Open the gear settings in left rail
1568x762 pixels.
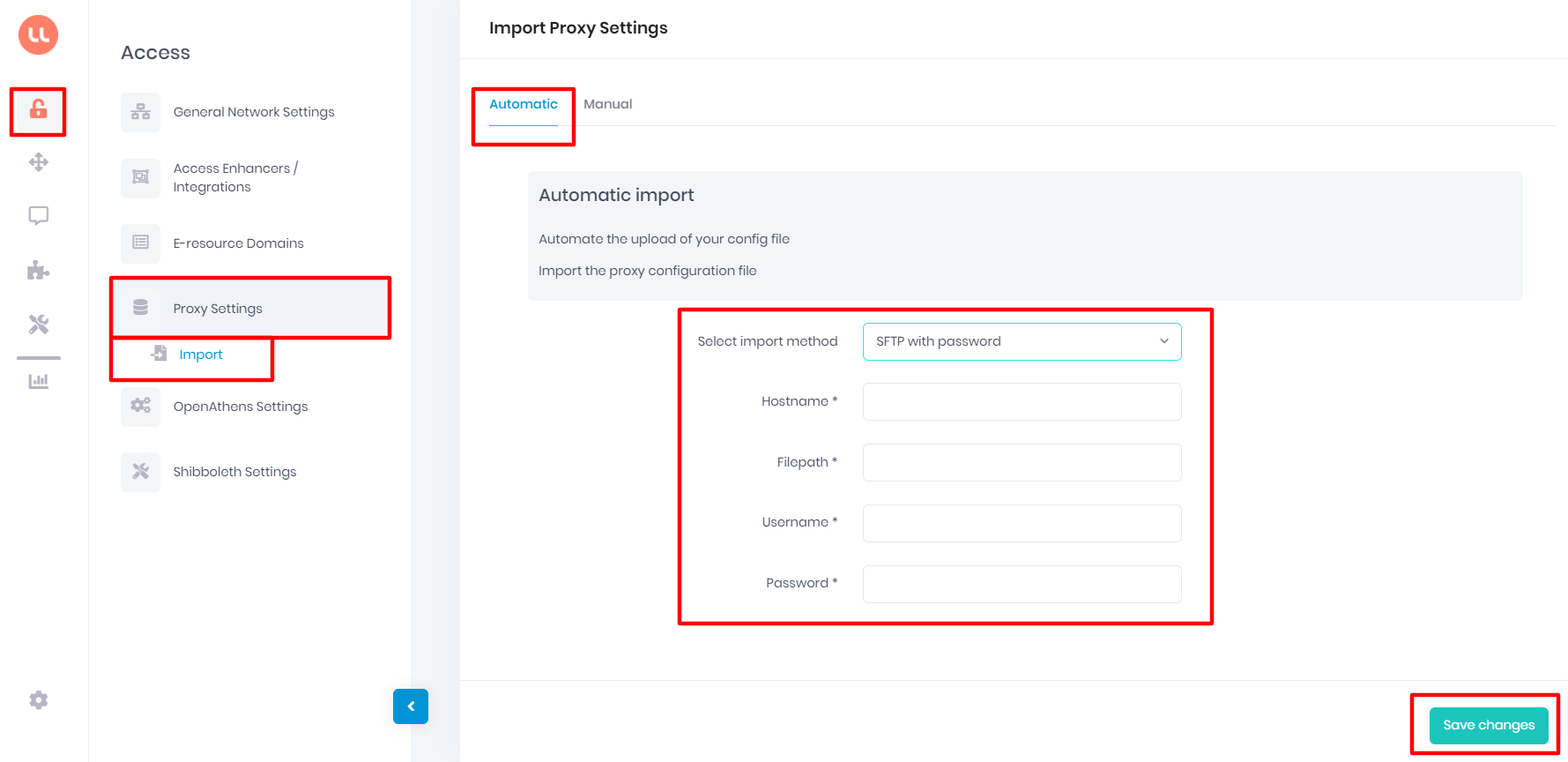pyautogui.click(x=39, y=700)
